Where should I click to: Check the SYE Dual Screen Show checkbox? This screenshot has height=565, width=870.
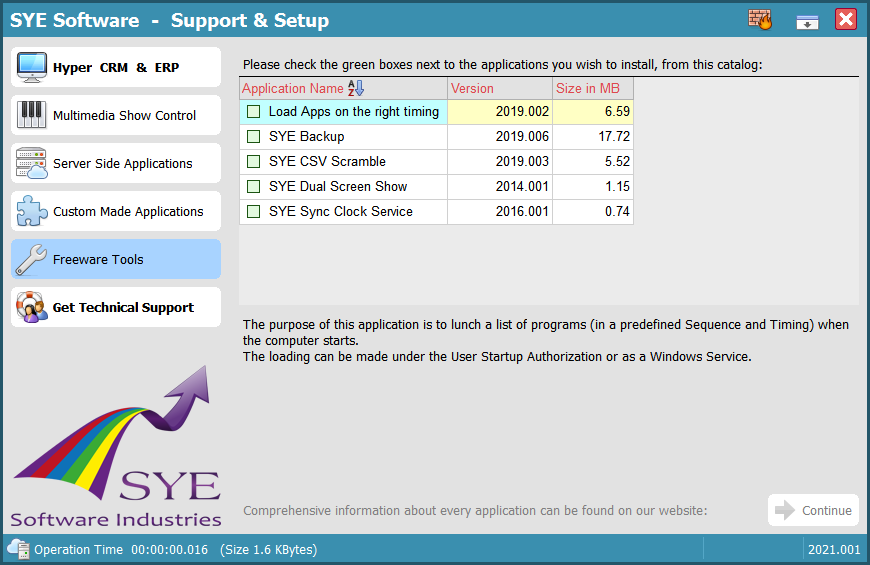[x=254, y=186]
